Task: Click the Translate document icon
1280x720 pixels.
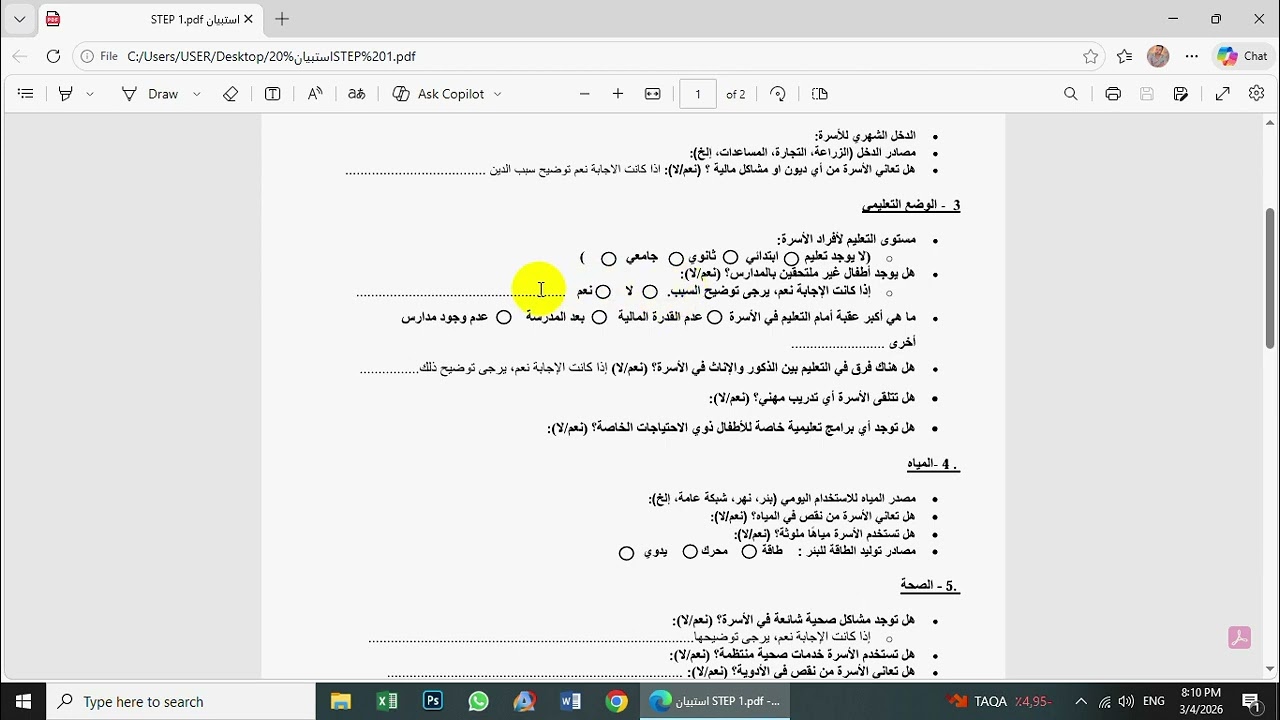Action: click(357, 94)
